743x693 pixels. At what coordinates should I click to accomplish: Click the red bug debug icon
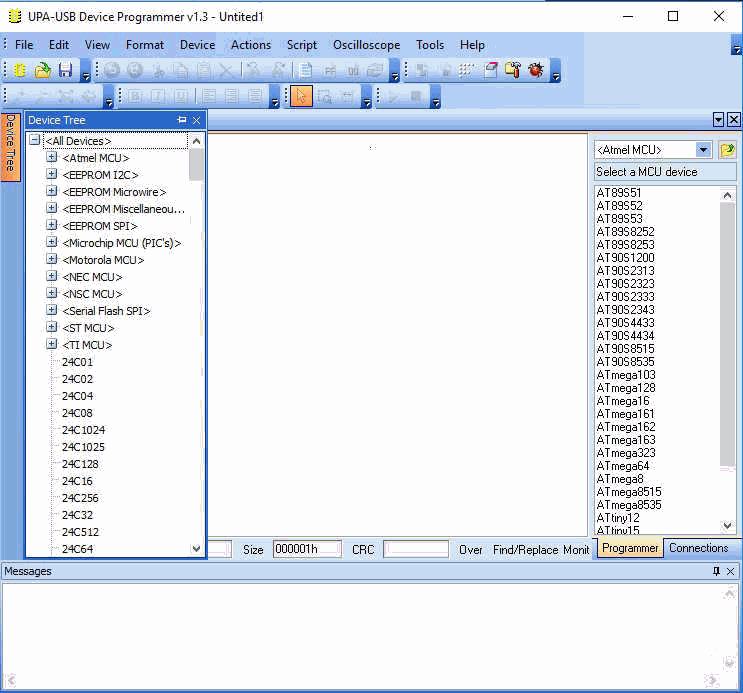(536, 70)
